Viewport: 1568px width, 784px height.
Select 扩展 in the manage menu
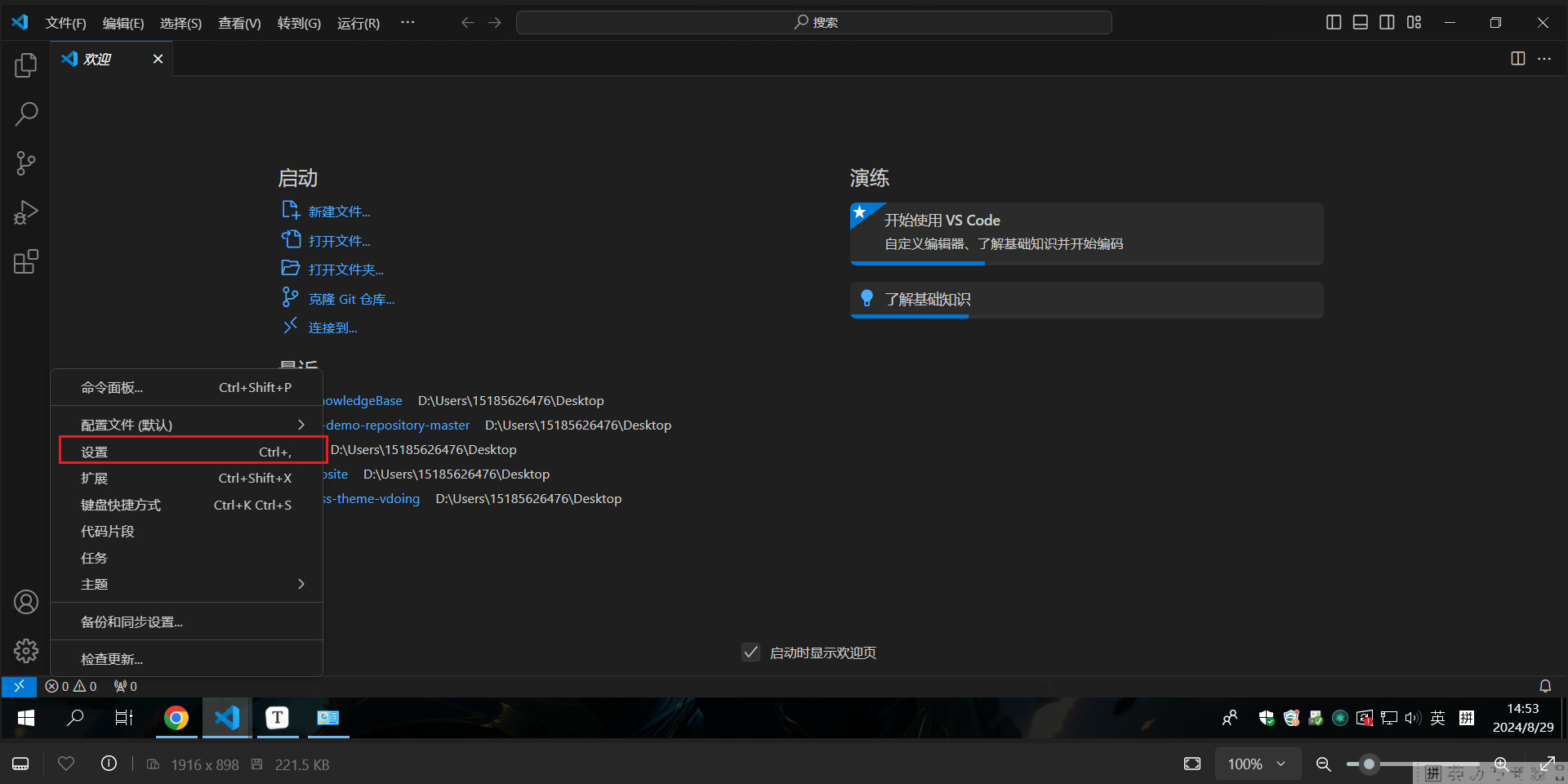tap(187, 478)
